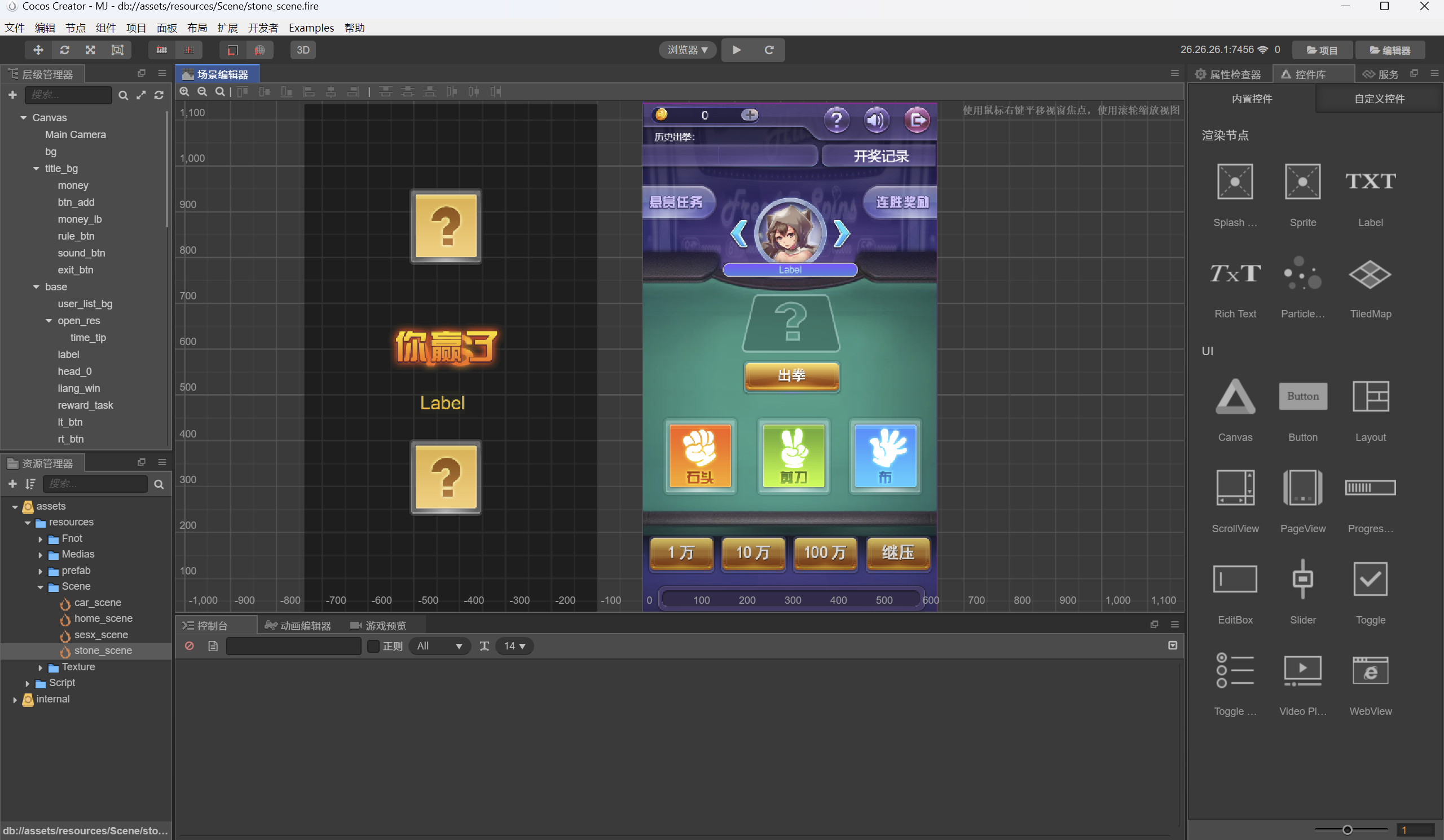
Task: Select the rect transform tool
Action: [x=117, y=50]
